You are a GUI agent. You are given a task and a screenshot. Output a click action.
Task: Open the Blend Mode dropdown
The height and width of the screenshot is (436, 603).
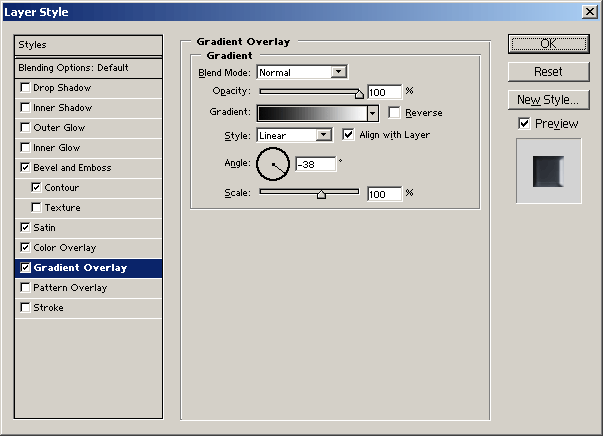tap(339, 72)
